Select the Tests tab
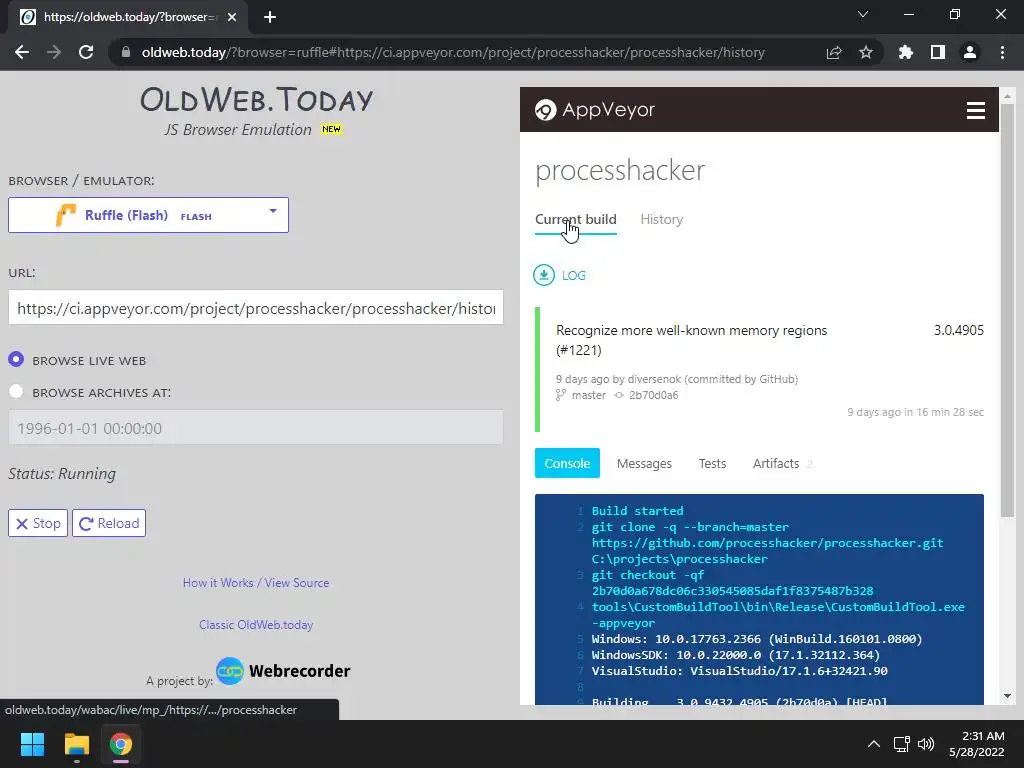Image resolution: width=1024 pixels, height=768 pixels. click(x=712, y=463)
